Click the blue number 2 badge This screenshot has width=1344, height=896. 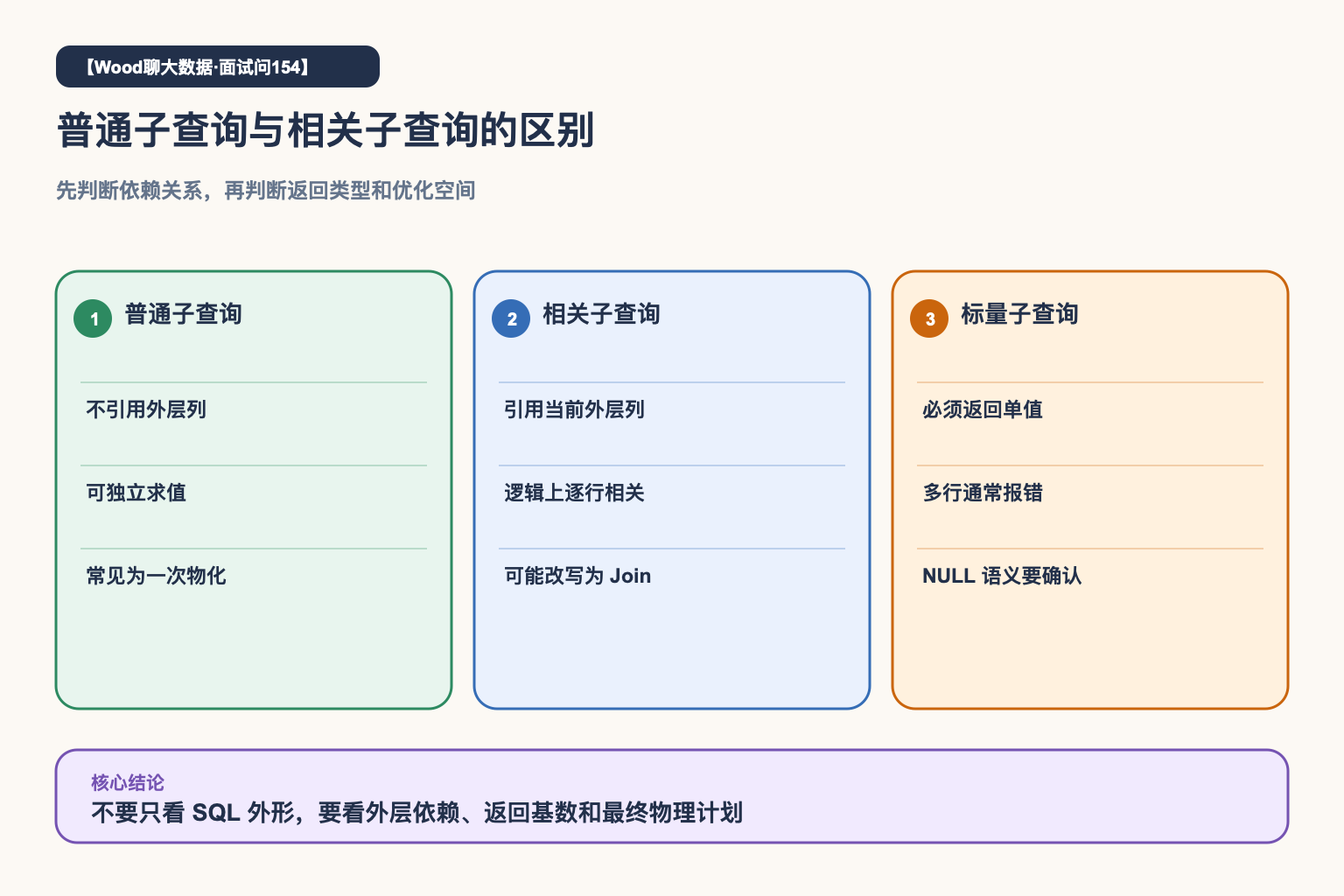(511, 318)
